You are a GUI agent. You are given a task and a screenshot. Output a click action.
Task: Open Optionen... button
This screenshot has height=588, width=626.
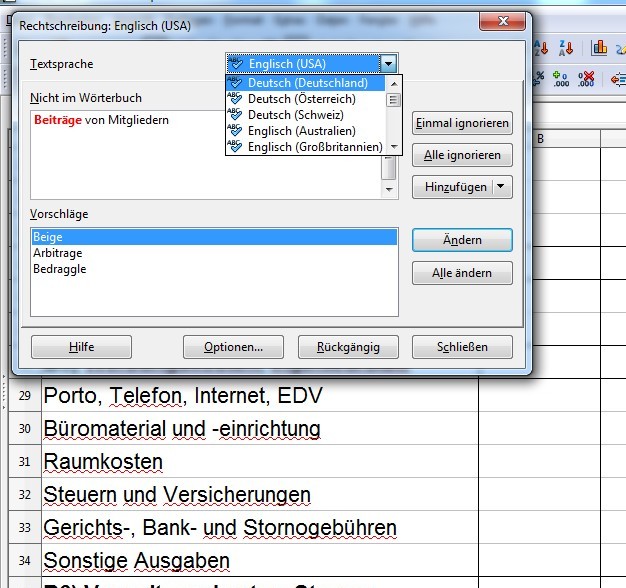(x=234, y=347)
